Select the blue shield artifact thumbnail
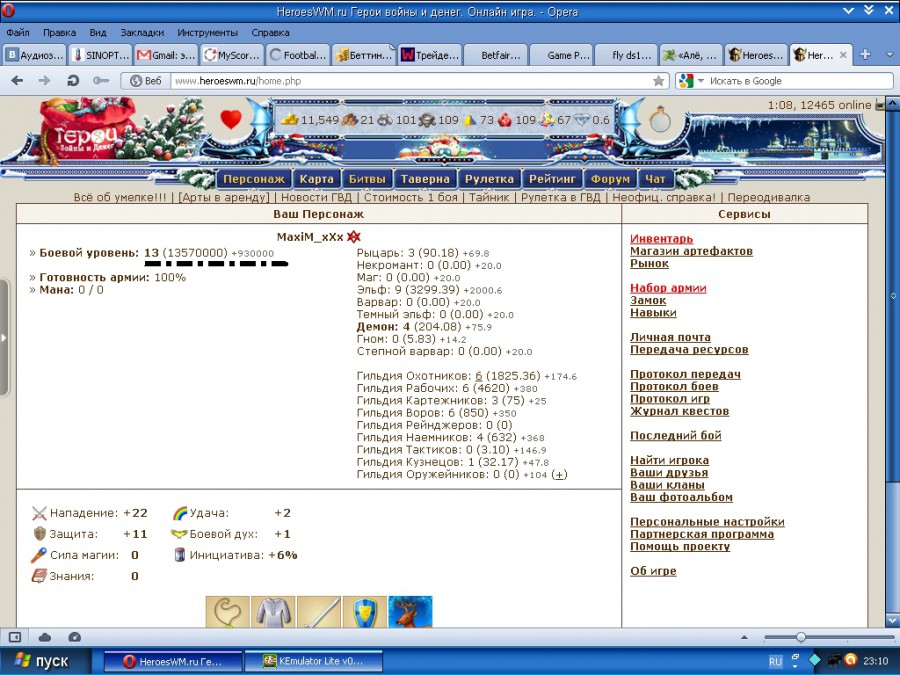 364,611
